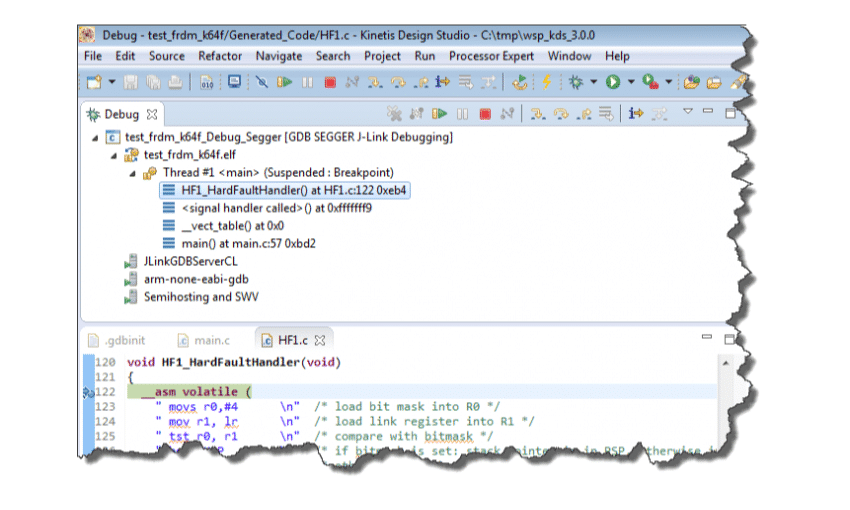850x510 pixels.
Task: Select the JLinkGDBServerCL process entry
Action: (190, 261)
